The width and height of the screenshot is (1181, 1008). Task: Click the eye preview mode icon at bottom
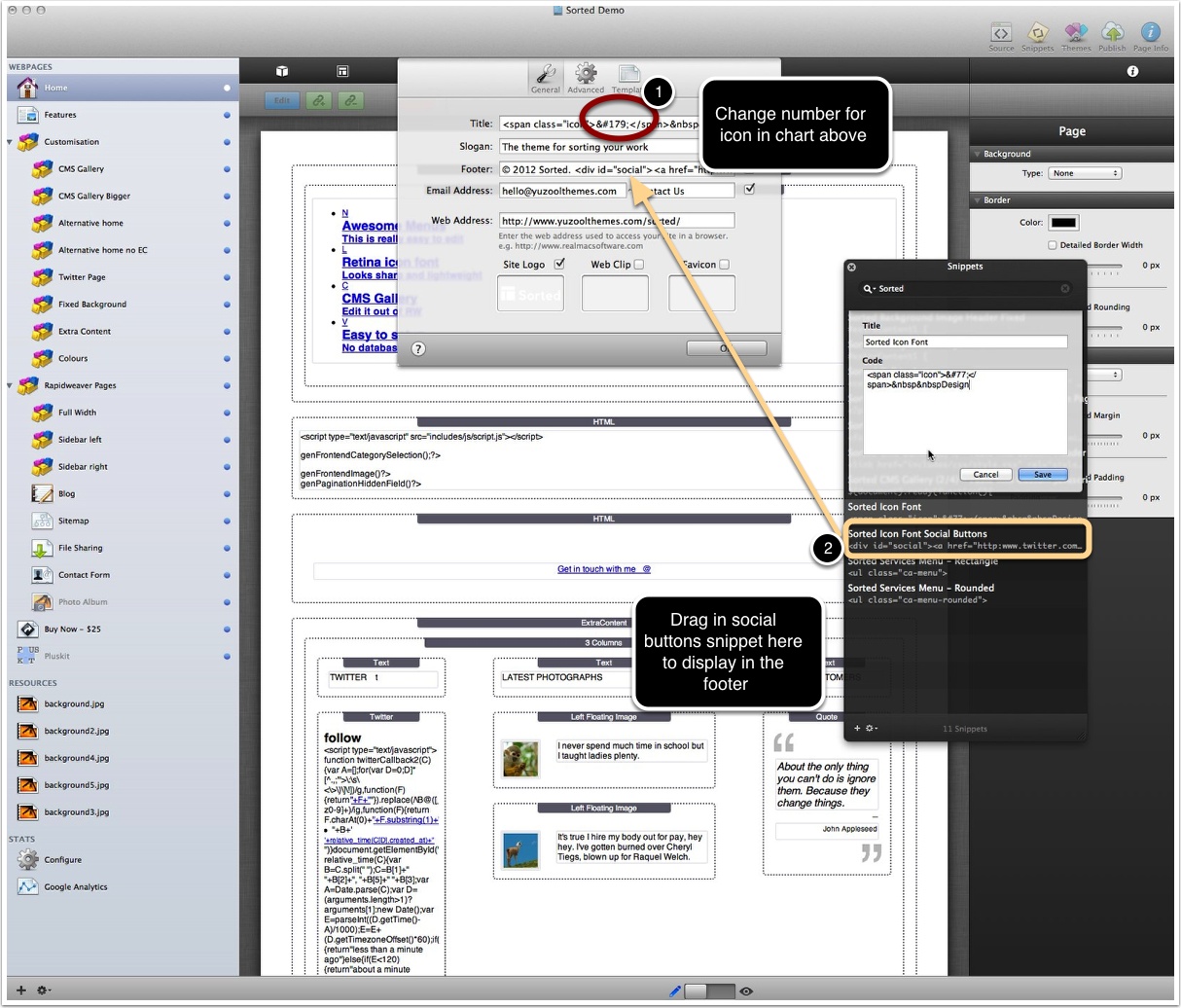(x=746, y=991)
